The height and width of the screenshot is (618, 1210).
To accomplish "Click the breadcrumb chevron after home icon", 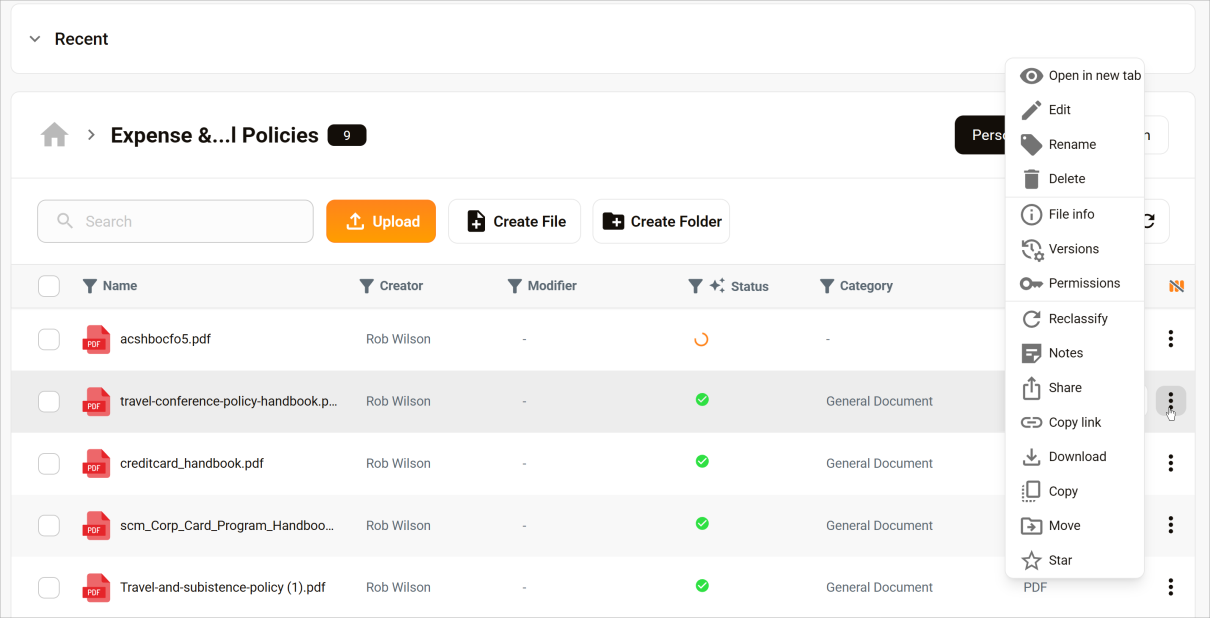I will click(x=91, y=135).
